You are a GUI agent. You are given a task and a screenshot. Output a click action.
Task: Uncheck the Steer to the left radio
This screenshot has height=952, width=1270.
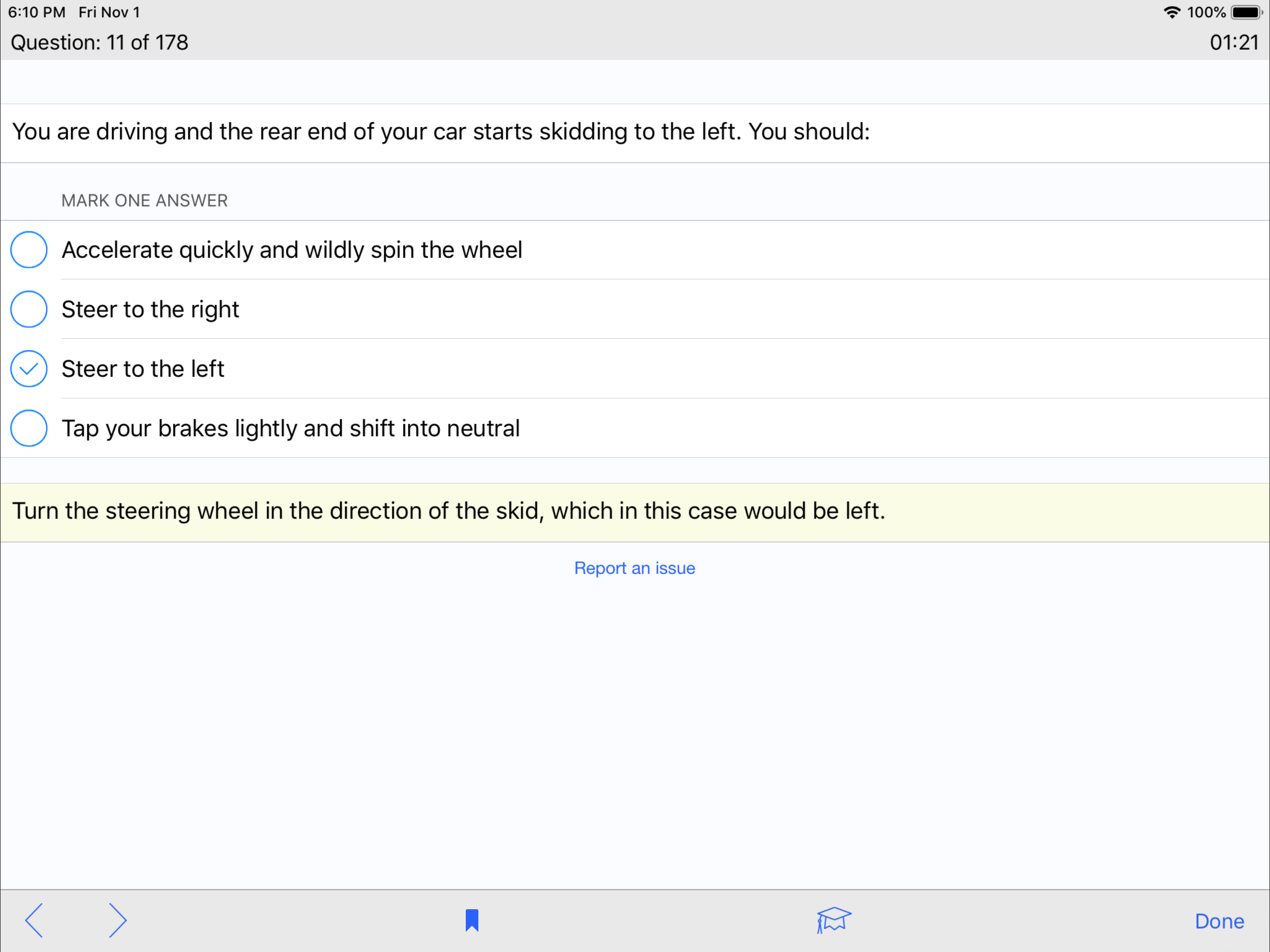pos(29,369)
